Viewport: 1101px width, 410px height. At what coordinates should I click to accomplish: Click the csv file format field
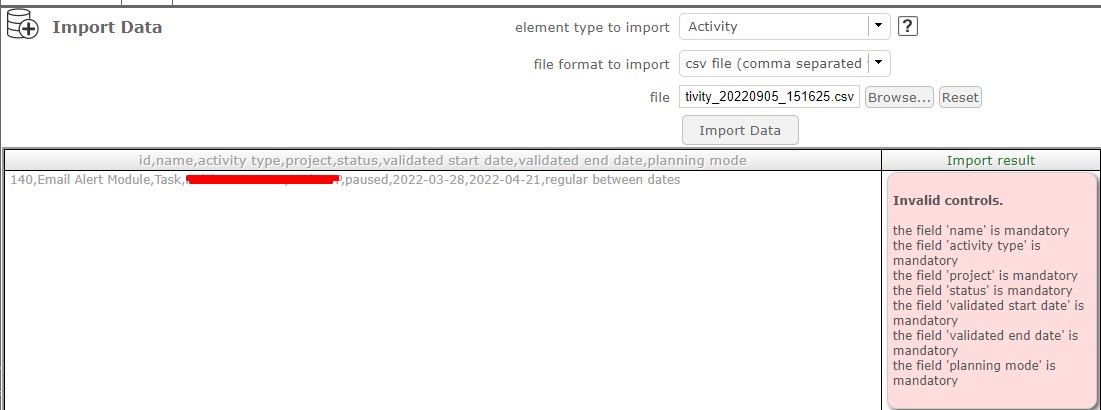773,63
